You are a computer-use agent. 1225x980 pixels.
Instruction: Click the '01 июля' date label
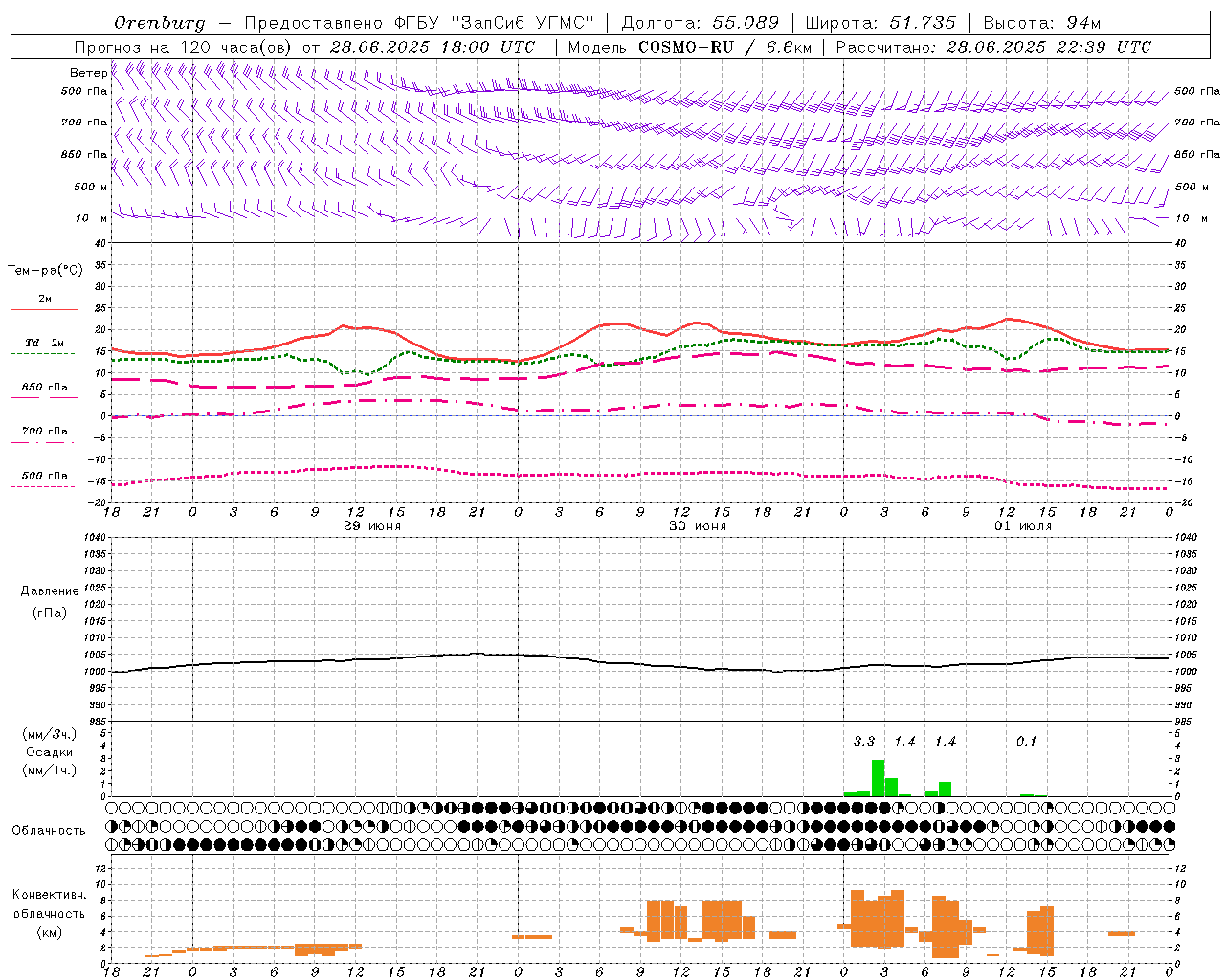(1022, 526)
